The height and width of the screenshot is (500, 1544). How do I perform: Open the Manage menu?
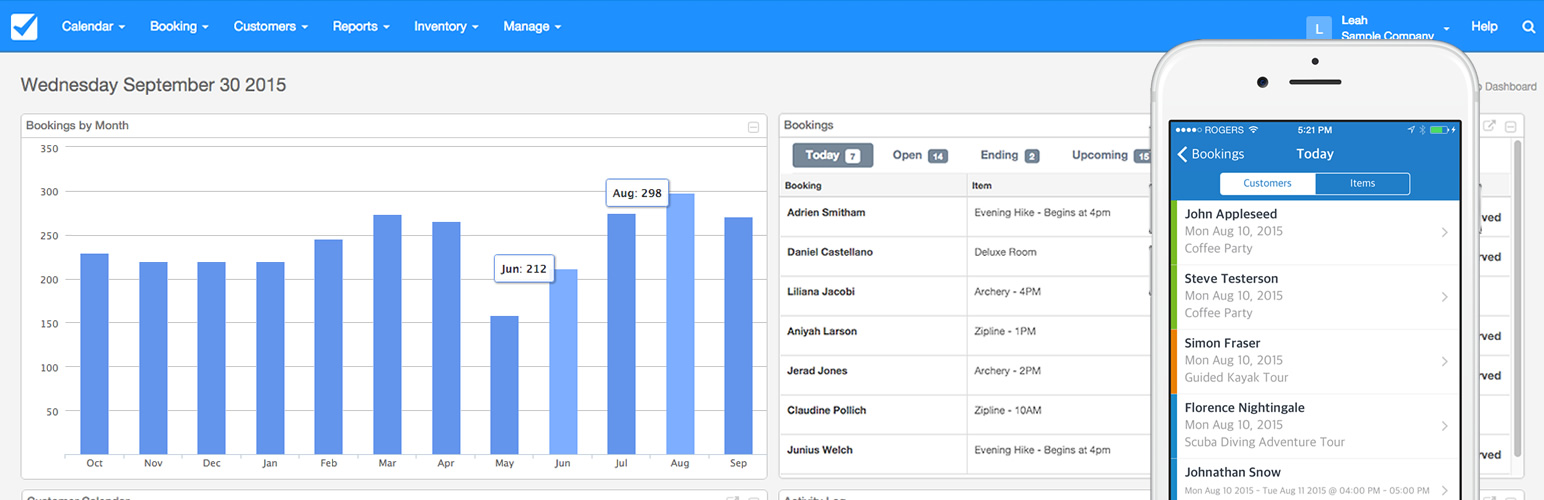coord(532,27)
